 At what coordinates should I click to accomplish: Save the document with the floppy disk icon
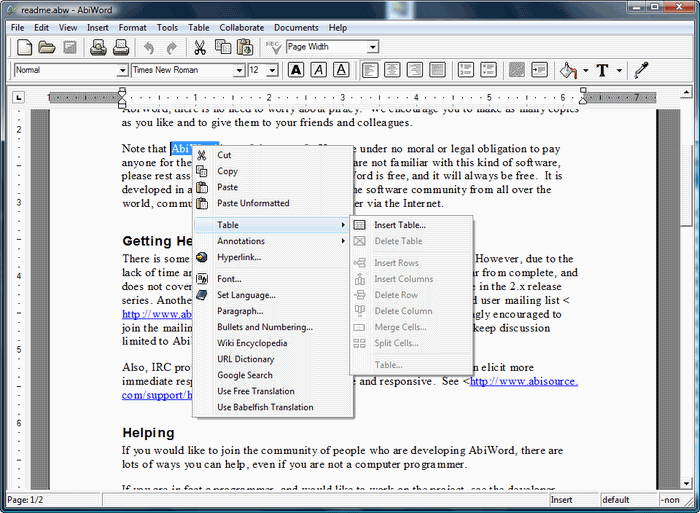coord(70,47)
